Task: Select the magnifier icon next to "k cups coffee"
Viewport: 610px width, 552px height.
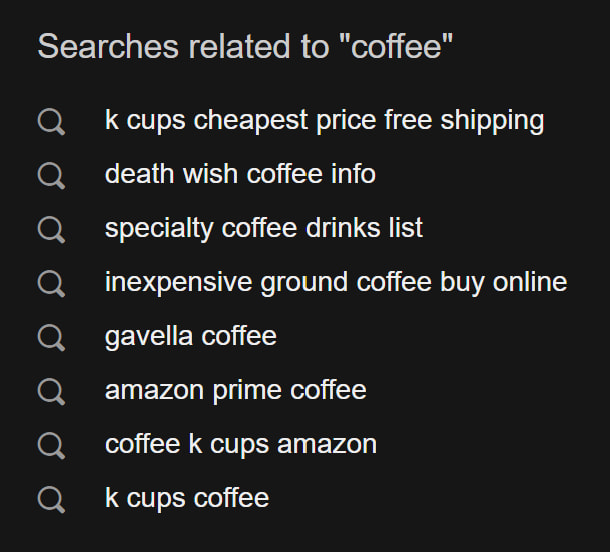Action: click(51, 501)
